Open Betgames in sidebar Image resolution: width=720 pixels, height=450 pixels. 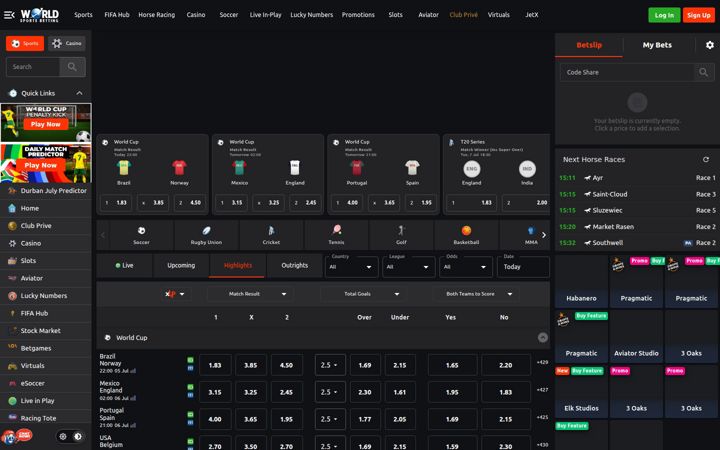coord(45,348)
